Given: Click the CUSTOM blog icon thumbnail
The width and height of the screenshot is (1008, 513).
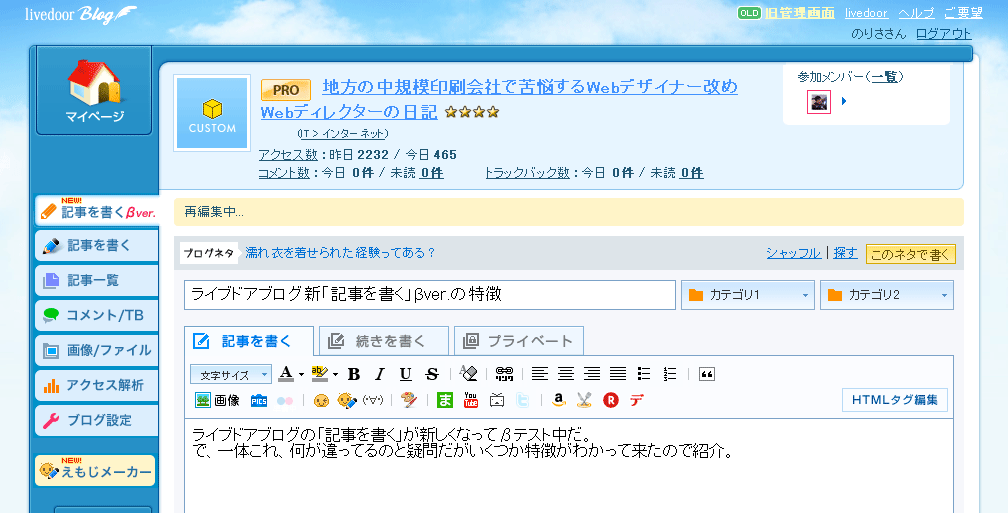Looking at the screenshot, I should pyautogui.click(x=212, y=113).
